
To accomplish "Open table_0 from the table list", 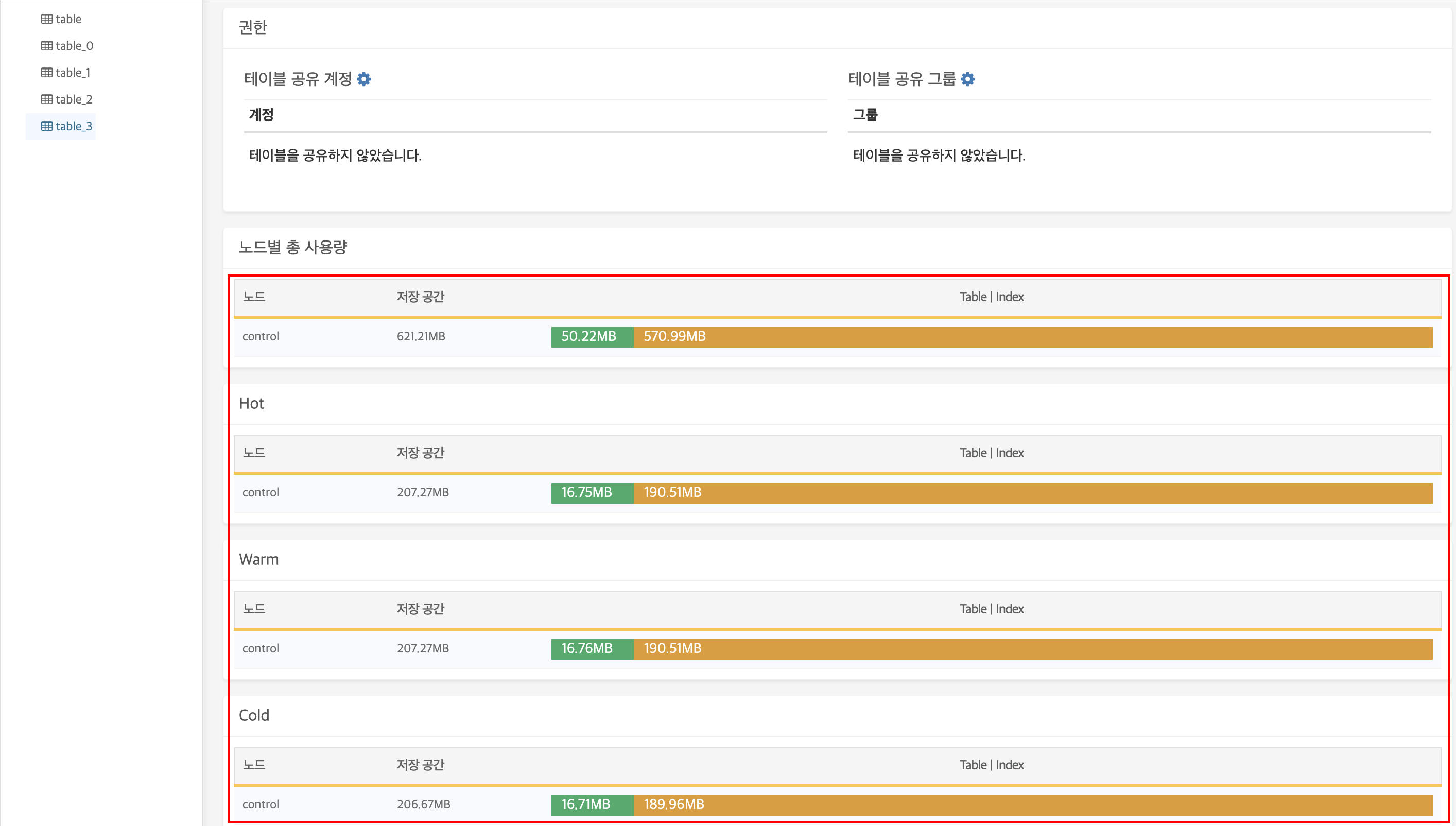I will point(74,46).
